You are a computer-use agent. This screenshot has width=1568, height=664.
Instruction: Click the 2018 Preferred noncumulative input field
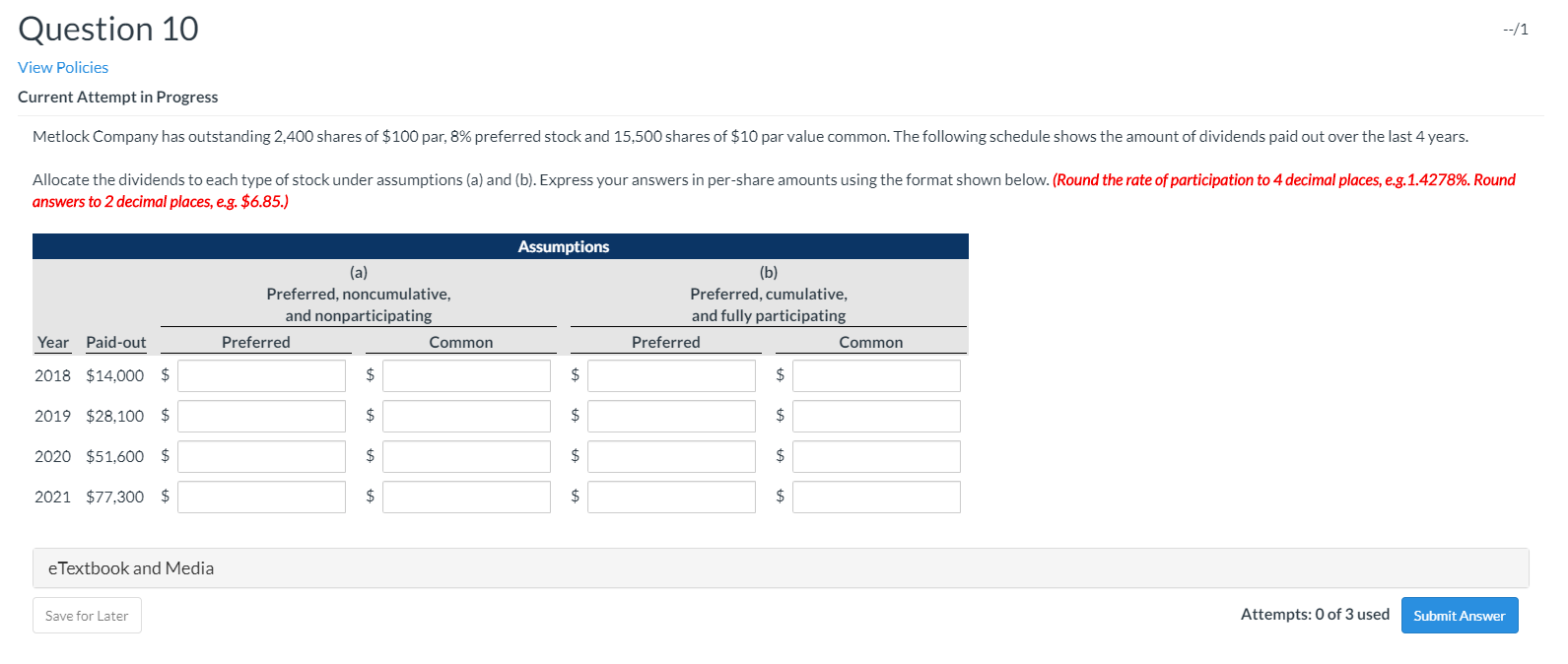[x=260, y=375]
